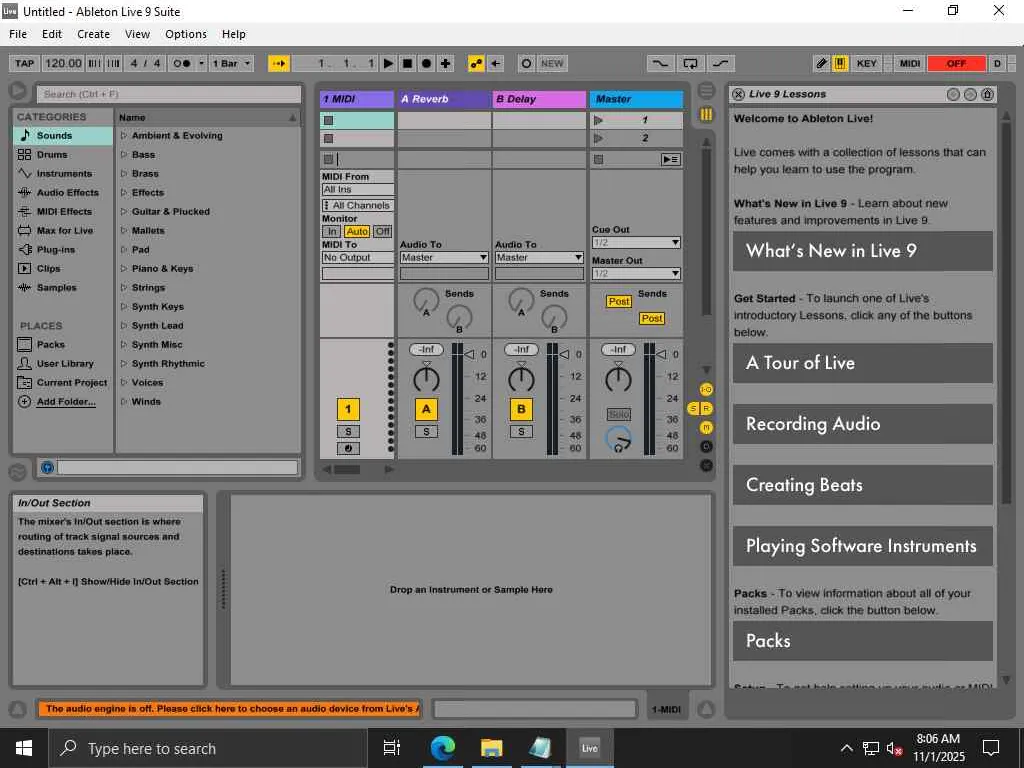Close the Live 9 Lessons panel
1024x768 pixels.
[x=739, y=94]
